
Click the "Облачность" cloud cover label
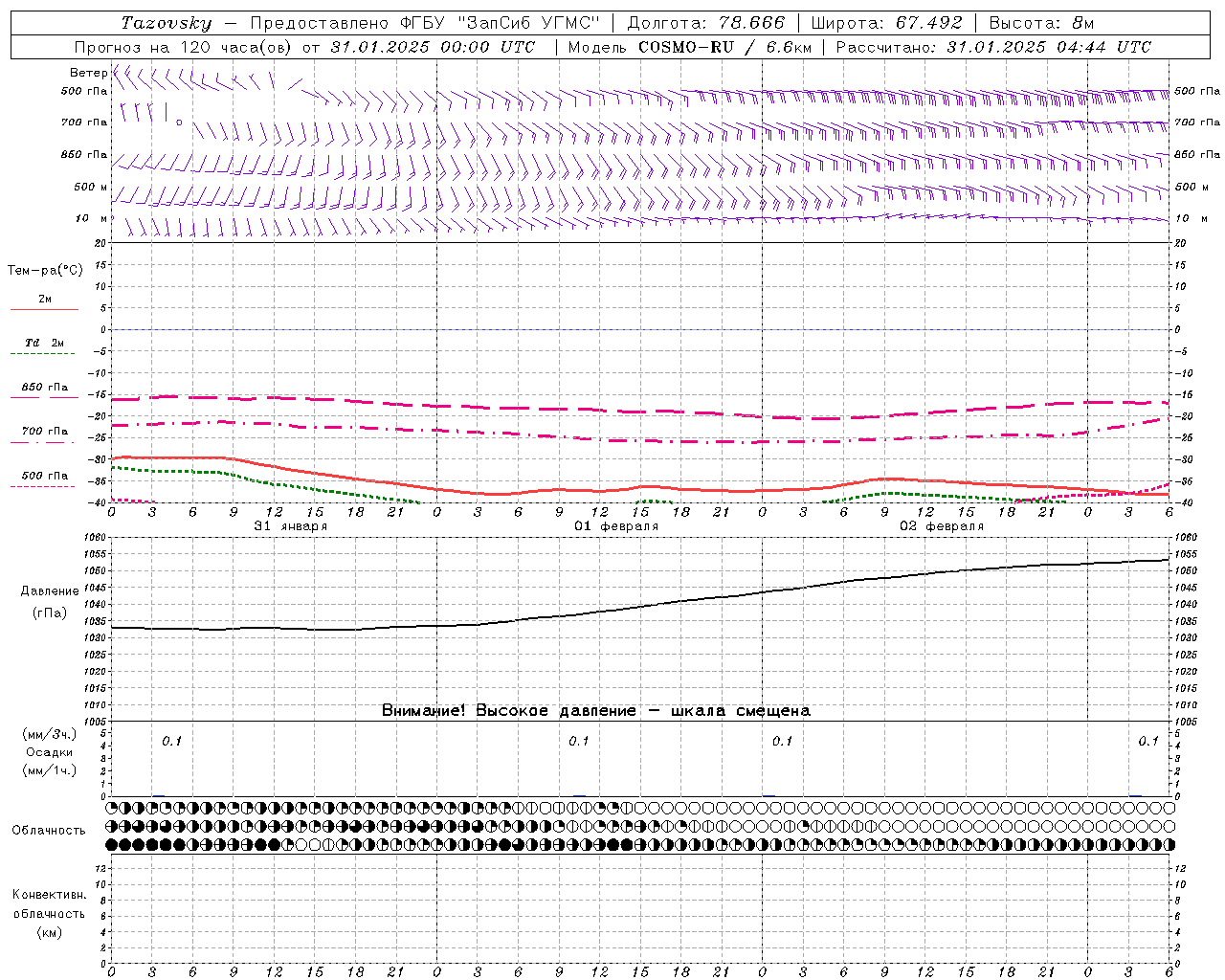coord(49,831)
